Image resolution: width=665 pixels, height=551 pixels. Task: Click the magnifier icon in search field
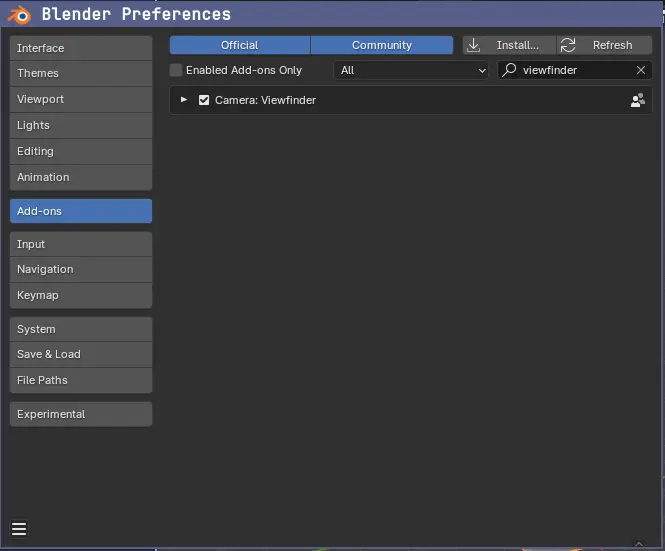509,70
